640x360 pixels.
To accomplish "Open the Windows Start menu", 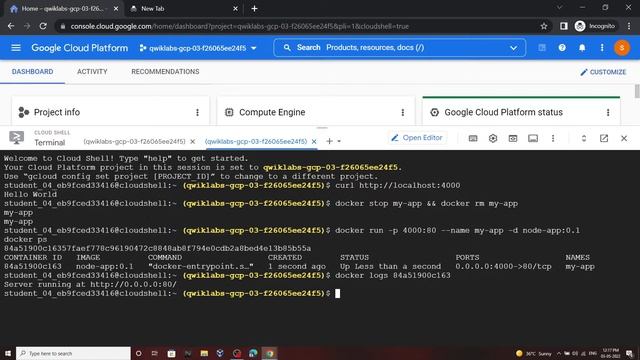I will [x=8, y=353].
